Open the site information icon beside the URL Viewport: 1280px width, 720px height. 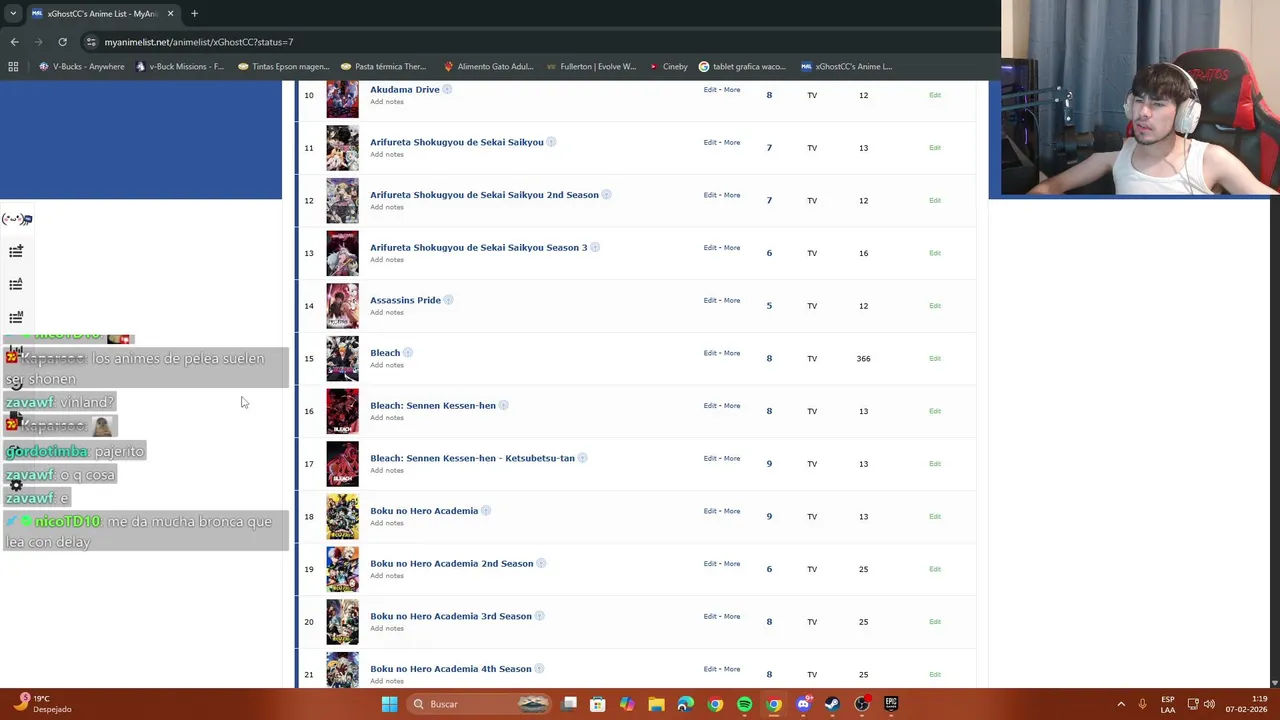pyautogui.click(x=91, y=42)
